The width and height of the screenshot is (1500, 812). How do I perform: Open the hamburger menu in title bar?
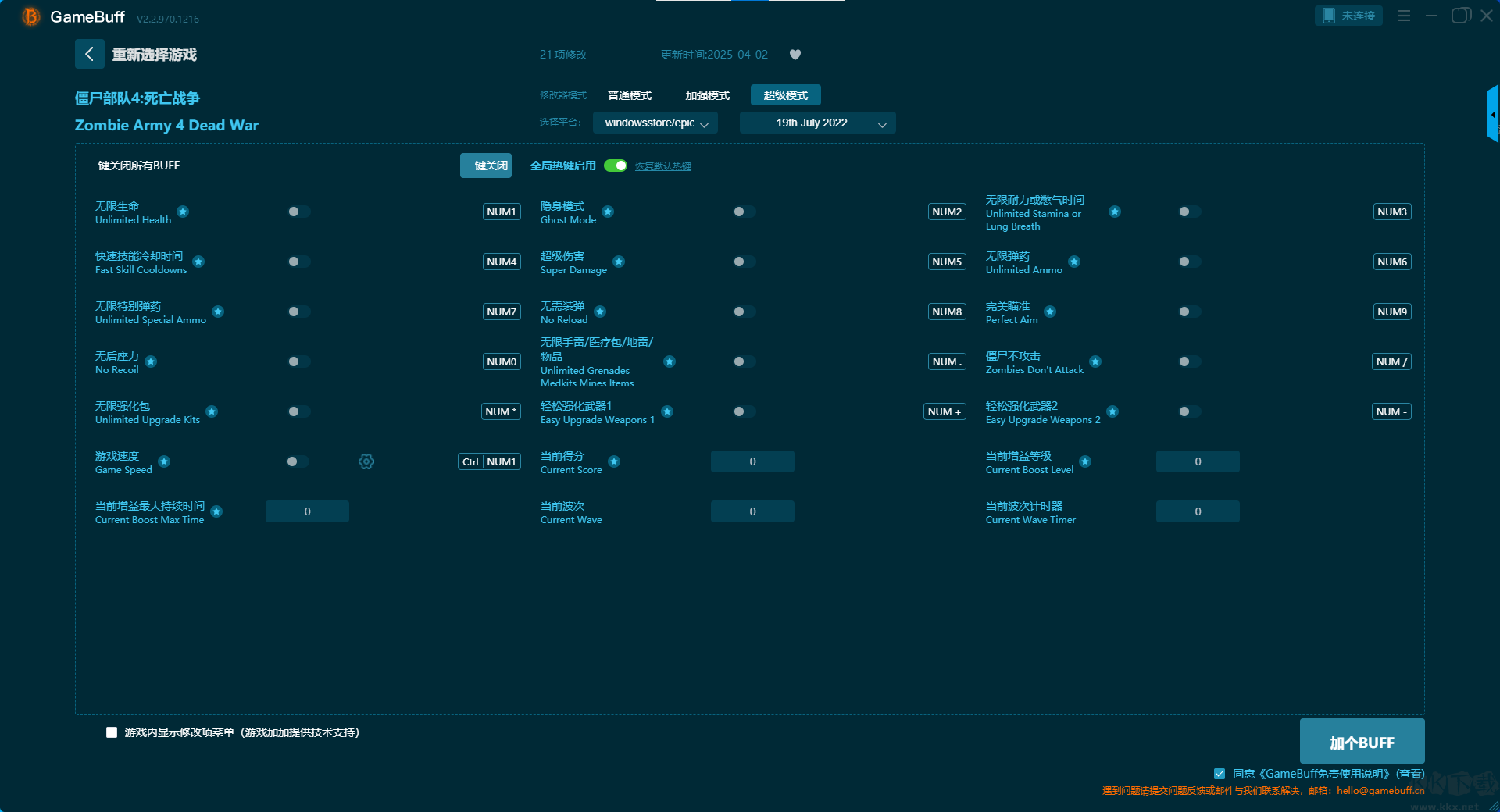[1404, 16]
